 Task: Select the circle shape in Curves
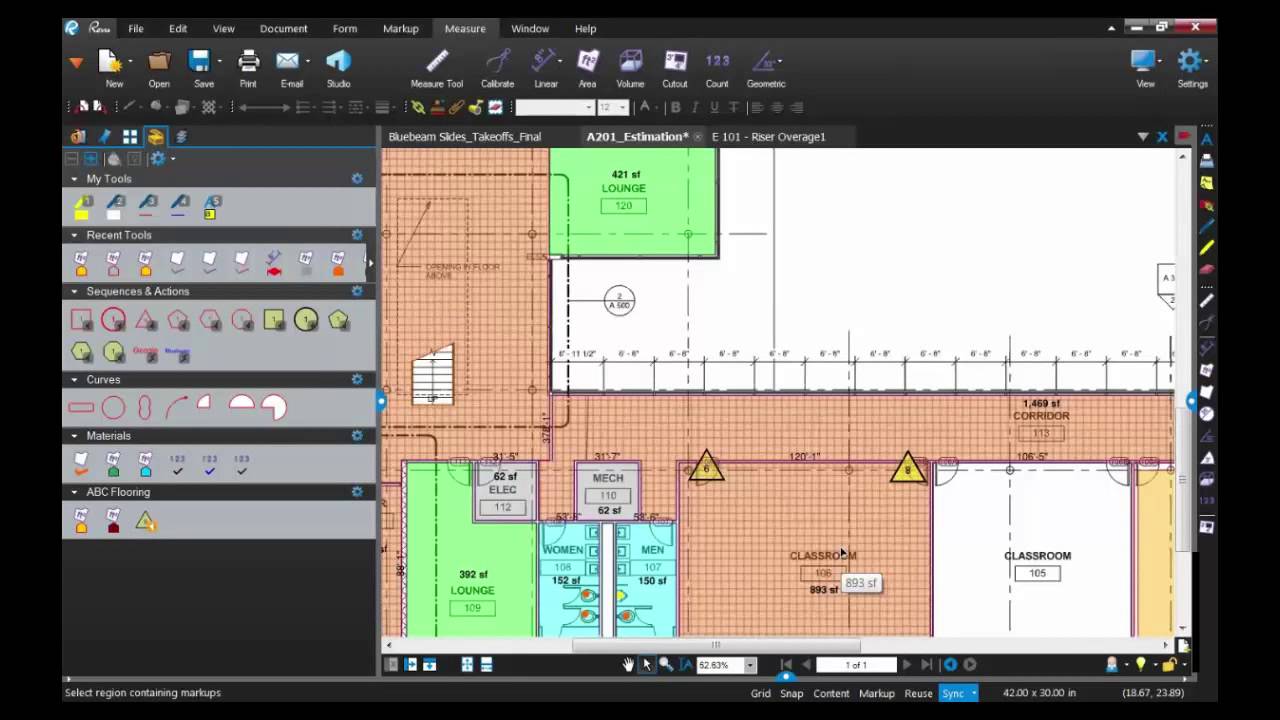coord(113,407)
